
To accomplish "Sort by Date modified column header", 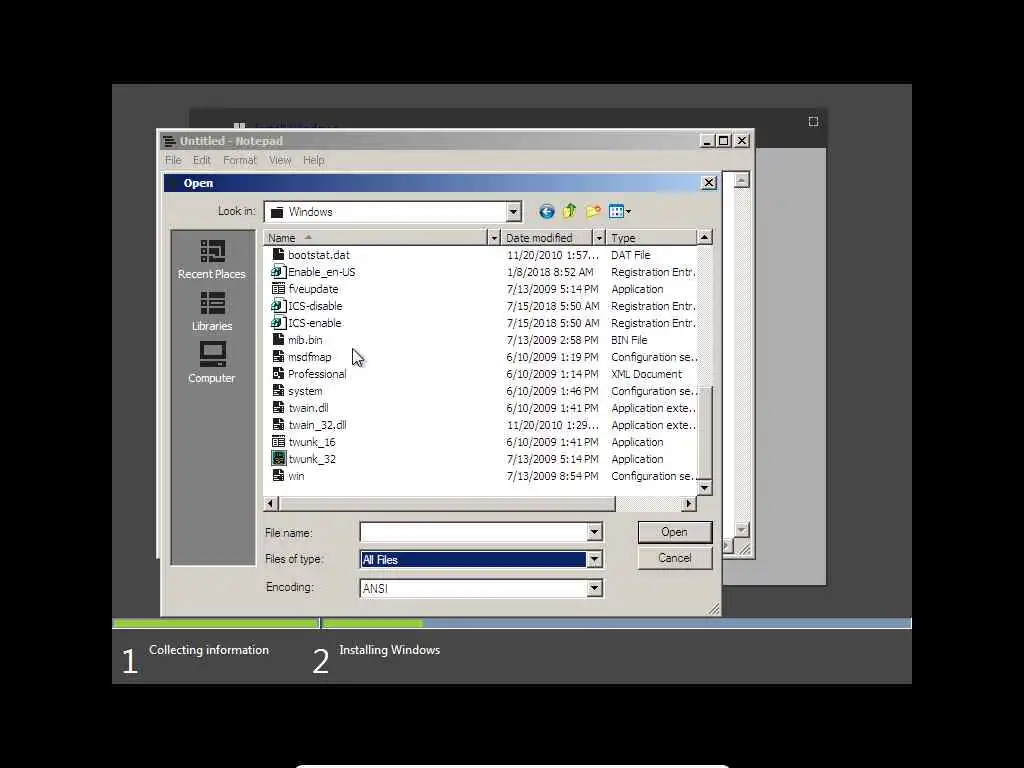I will tap(547, 238).
